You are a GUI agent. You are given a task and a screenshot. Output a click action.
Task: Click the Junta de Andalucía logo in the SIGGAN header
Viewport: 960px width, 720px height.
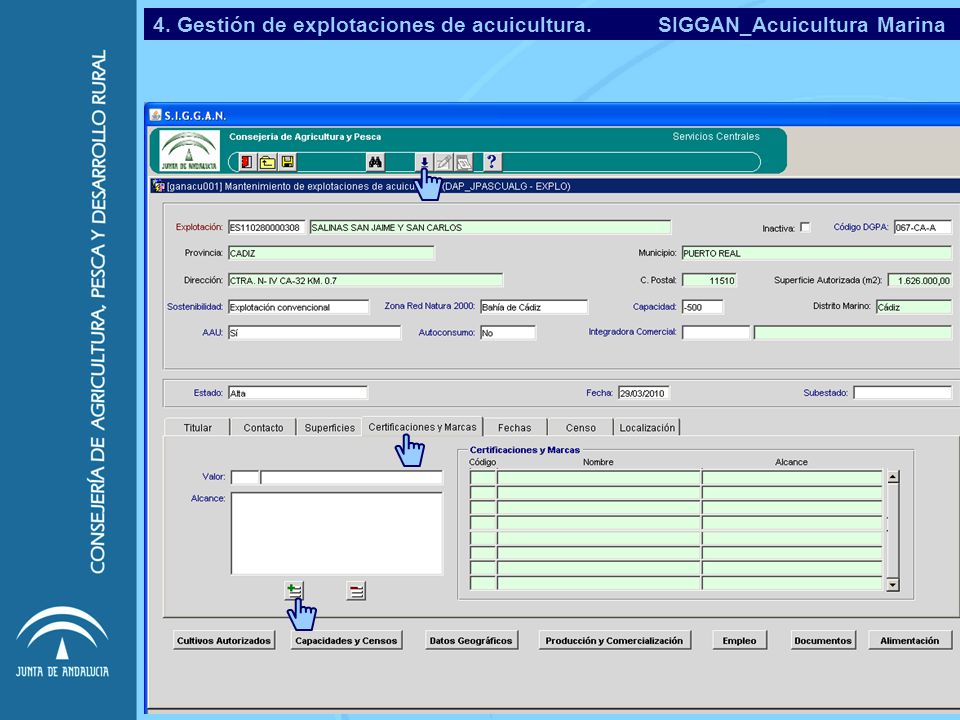tap(189, 151)
